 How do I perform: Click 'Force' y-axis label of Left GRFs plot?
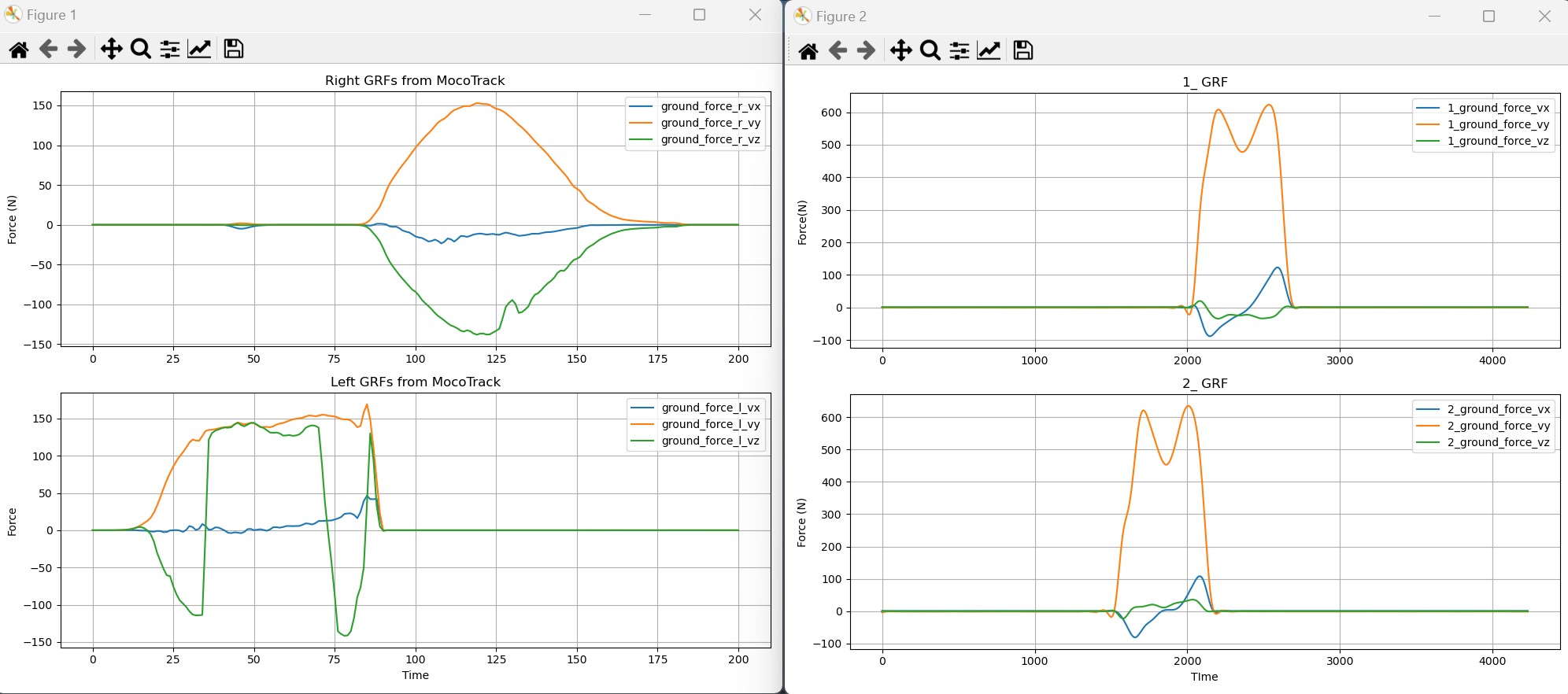pos(12,522)
